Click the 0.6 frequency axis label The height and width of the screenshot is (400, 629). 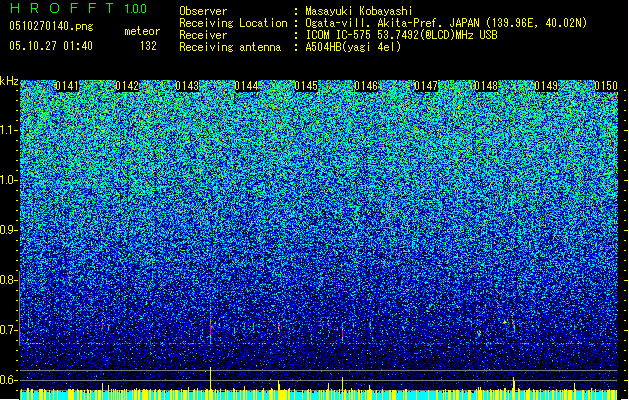(x=9, y=380)
